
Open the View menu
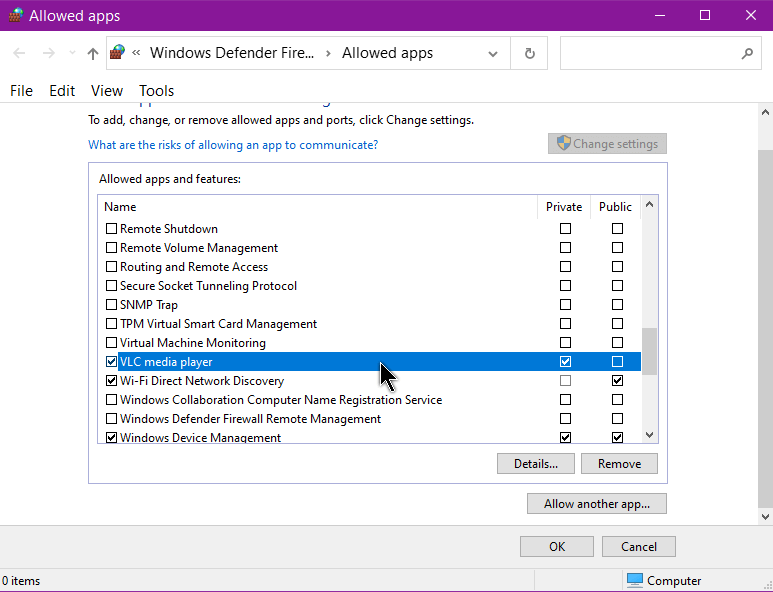106,91
